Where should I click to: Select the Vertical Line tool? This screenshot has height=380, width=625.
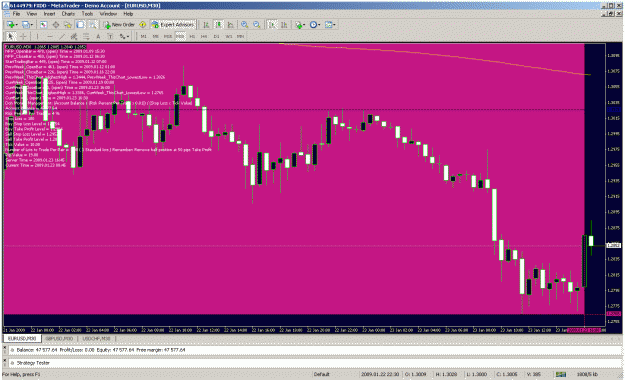coord(37,36)
